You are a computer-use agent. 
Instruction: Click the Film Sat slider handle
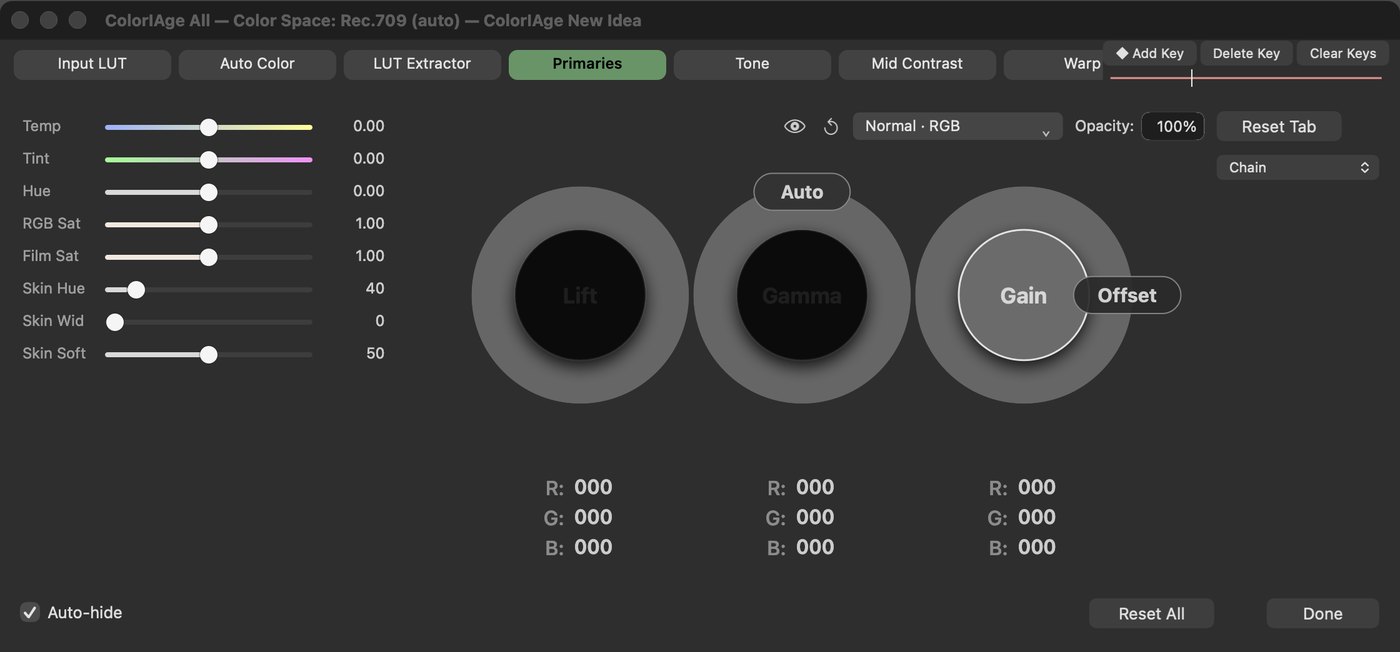tap(208, 257)
